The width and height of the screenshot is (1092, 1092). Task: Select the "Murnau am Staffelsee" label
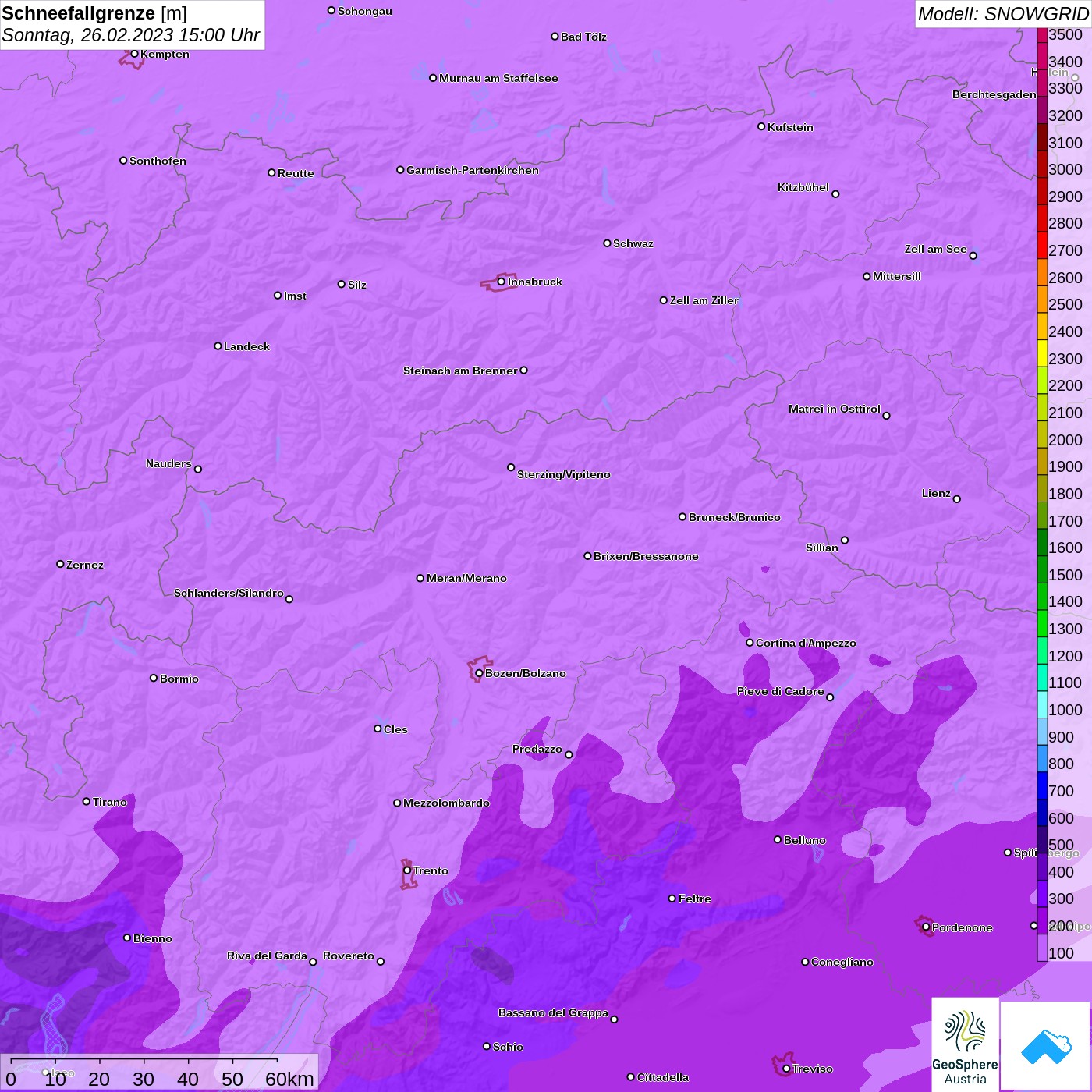point(498,78)
